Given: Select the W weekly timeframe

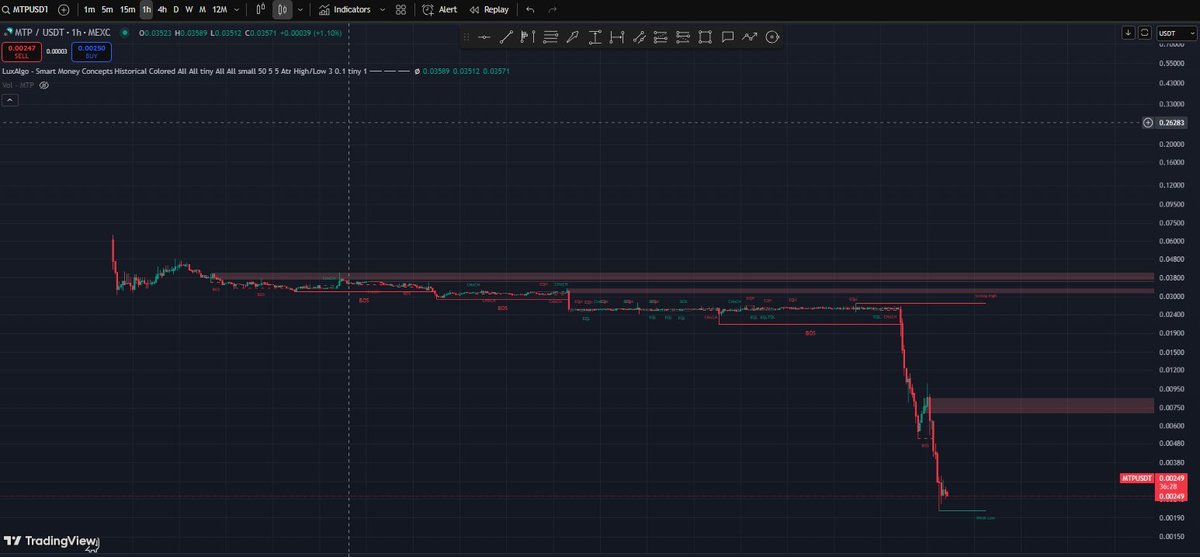Looking at the screenshot, I should pos(188,9).
